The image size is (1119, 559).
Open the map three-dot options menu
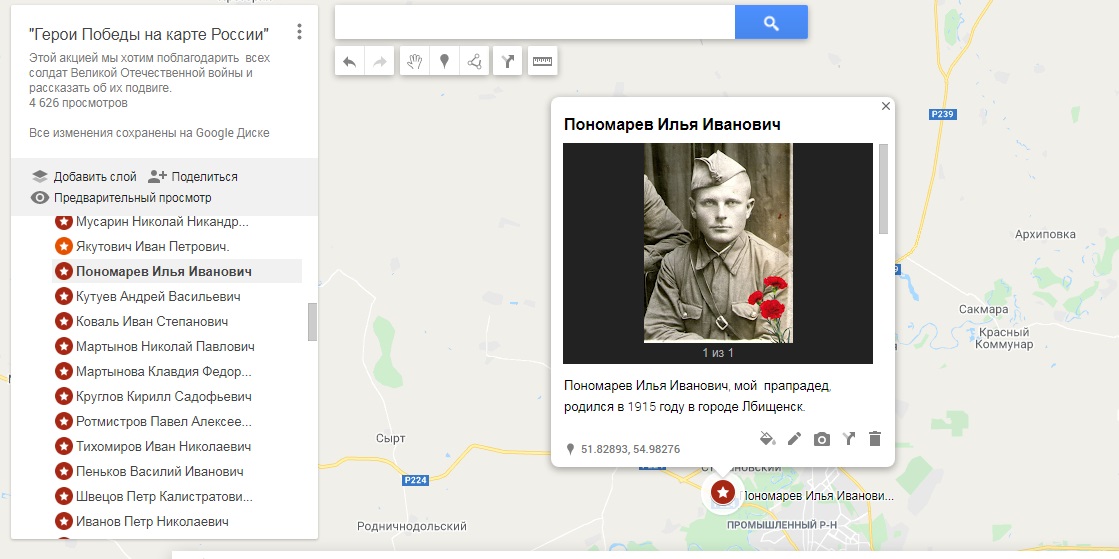pos(299,31)
